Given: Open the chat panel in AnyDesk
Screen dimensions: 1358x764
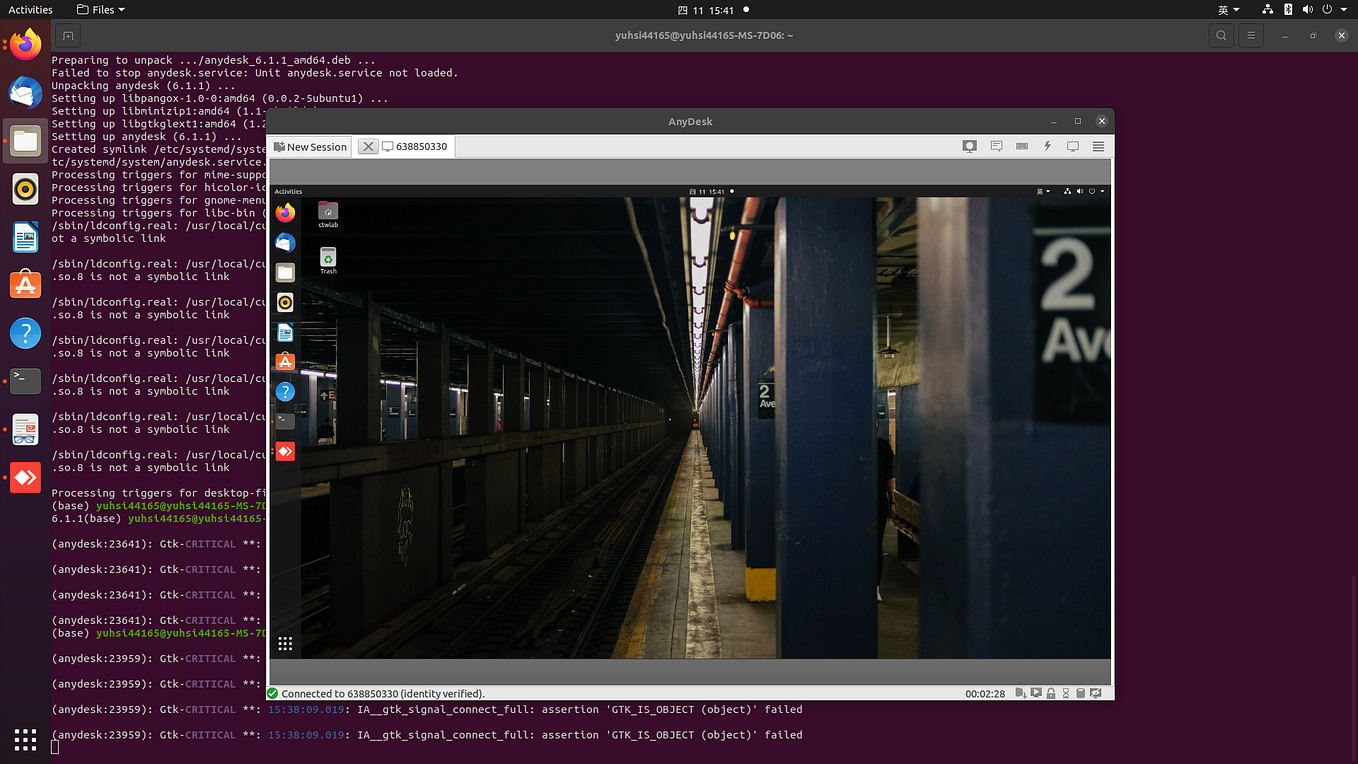Looking at the screenshot, I should tap(996, 146).
